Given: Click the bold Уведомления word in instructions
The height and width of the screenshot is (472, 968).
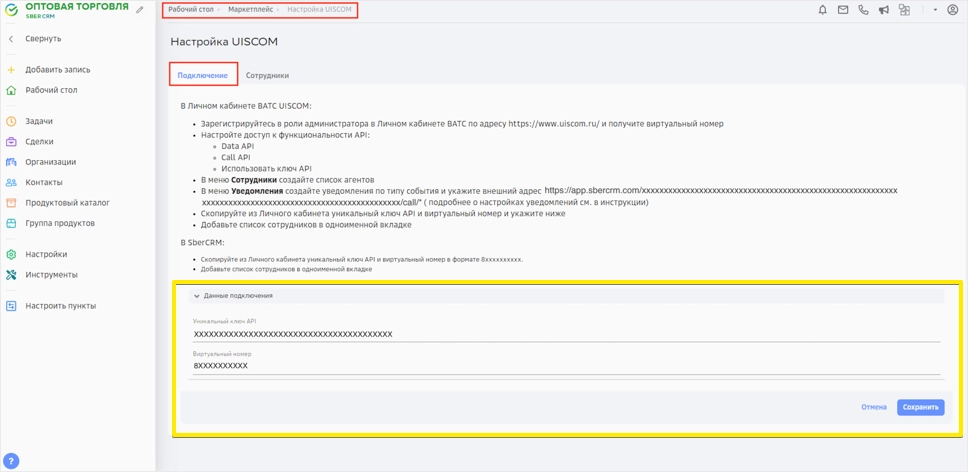Looking at the screenshot, I should (257, 191).
